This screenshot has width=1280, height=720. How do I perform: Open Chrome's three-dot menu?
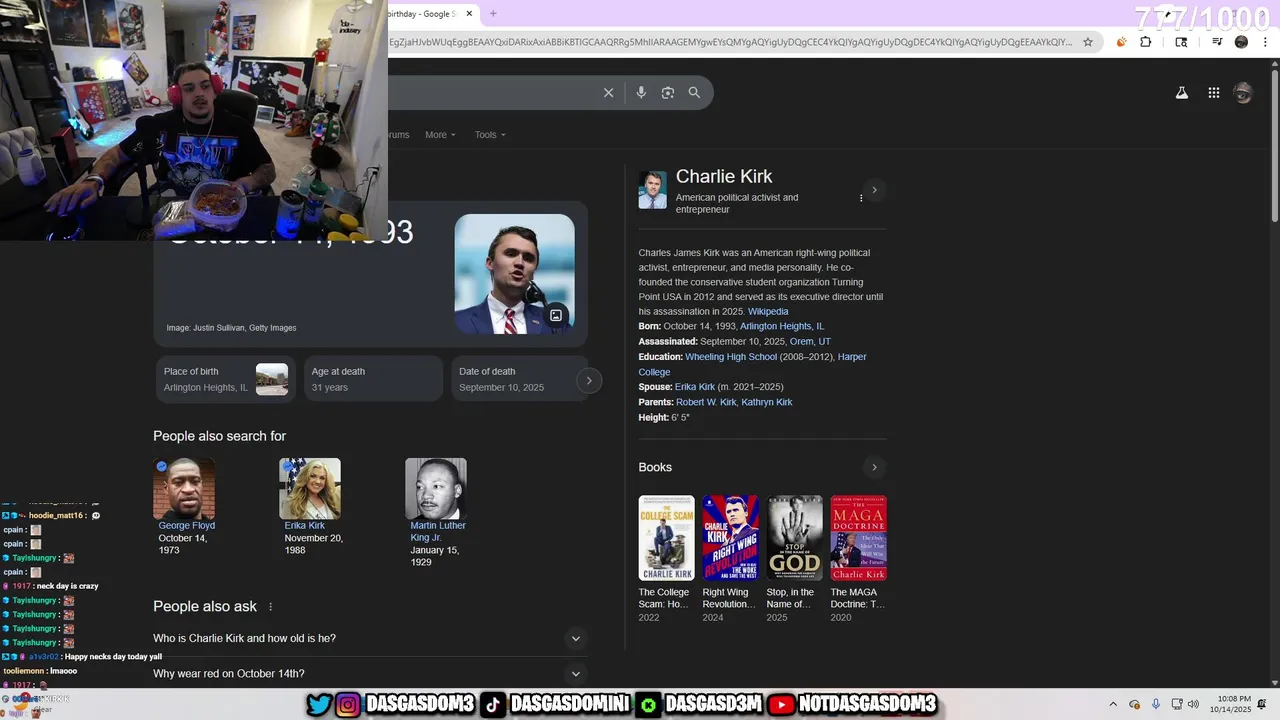1265,42
